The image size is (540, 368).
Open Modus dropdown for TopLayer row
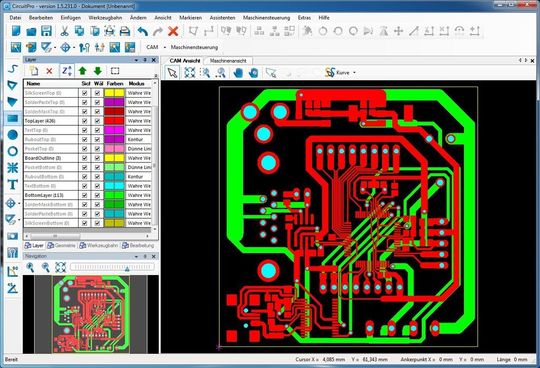[139, 121]
